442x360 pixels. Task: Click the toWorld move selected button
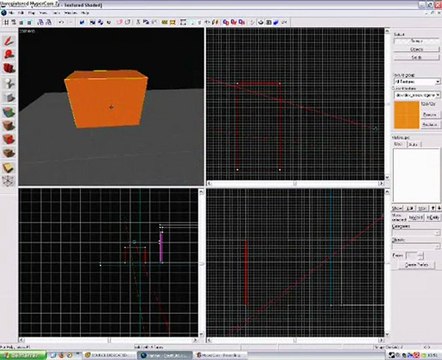tap(416, 217)
